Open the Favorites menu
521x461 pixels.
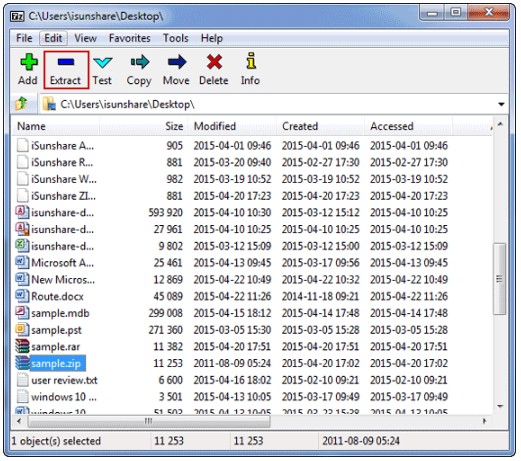(x=130, y=38)
